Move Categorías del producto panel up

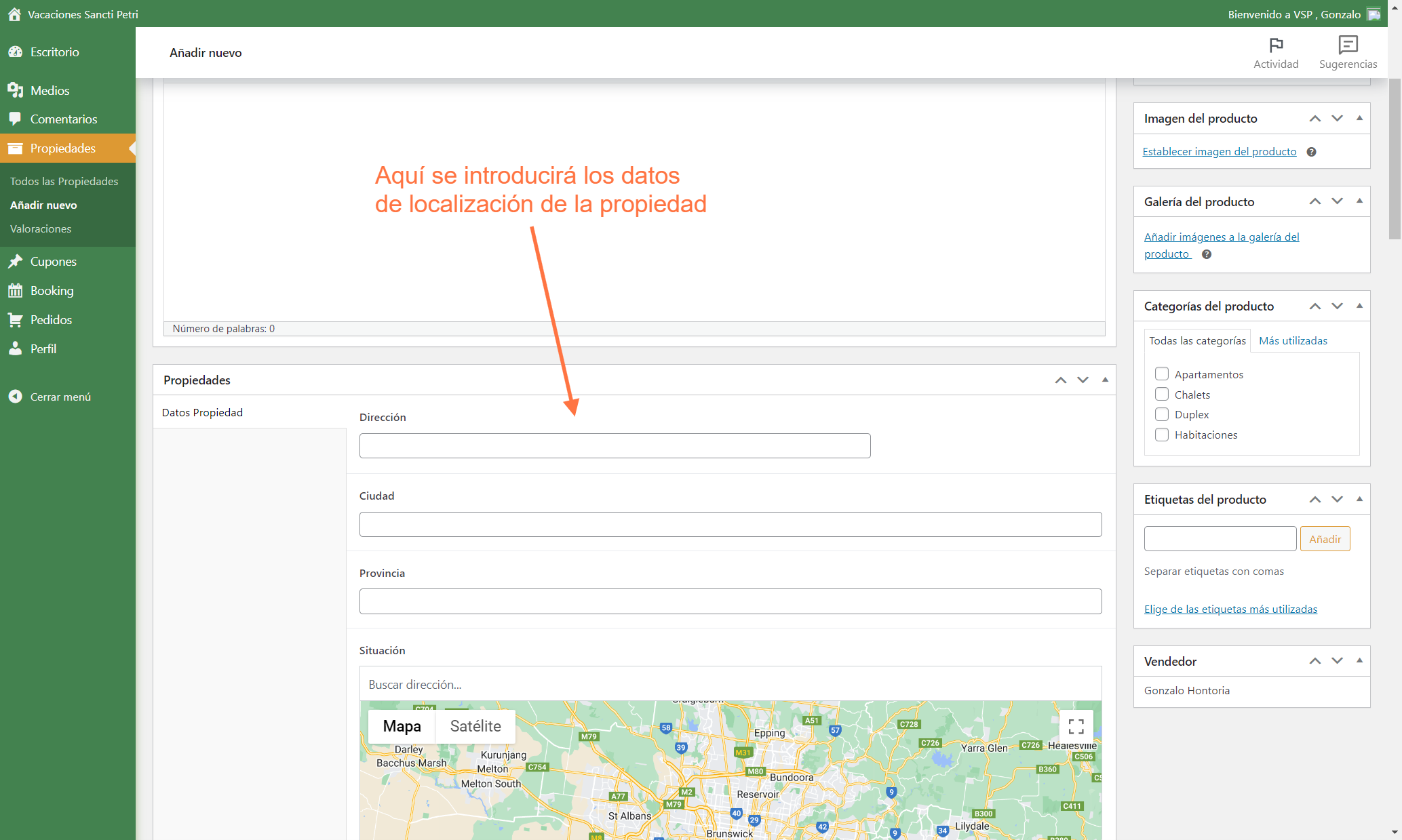click(1315, 306)
